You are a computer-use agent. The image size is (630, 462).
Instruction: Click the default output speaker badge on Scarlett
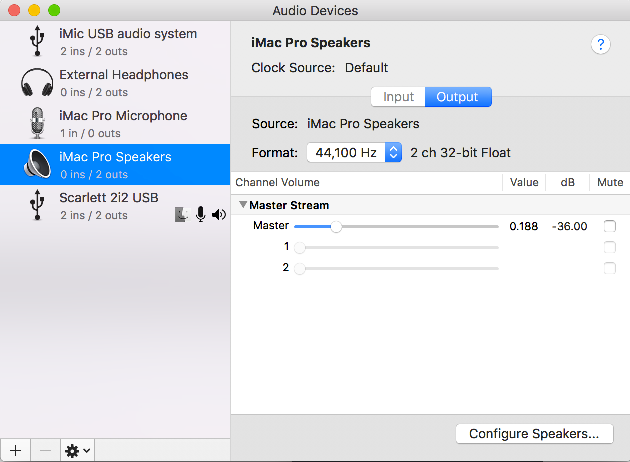(x=219, y=215)
